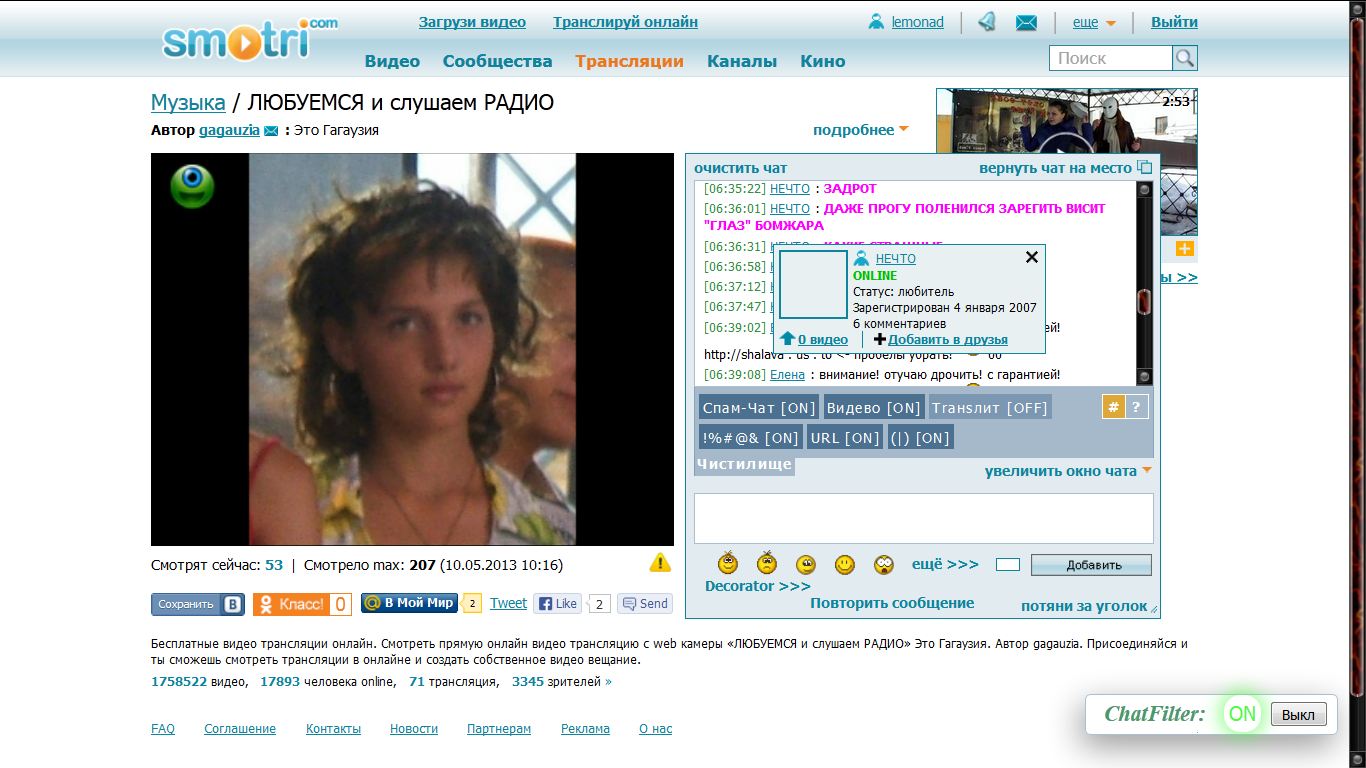Click the plus icon beside Добавить в друзья
Screen dimensions: 1366x768
click(x=880, y=339)
